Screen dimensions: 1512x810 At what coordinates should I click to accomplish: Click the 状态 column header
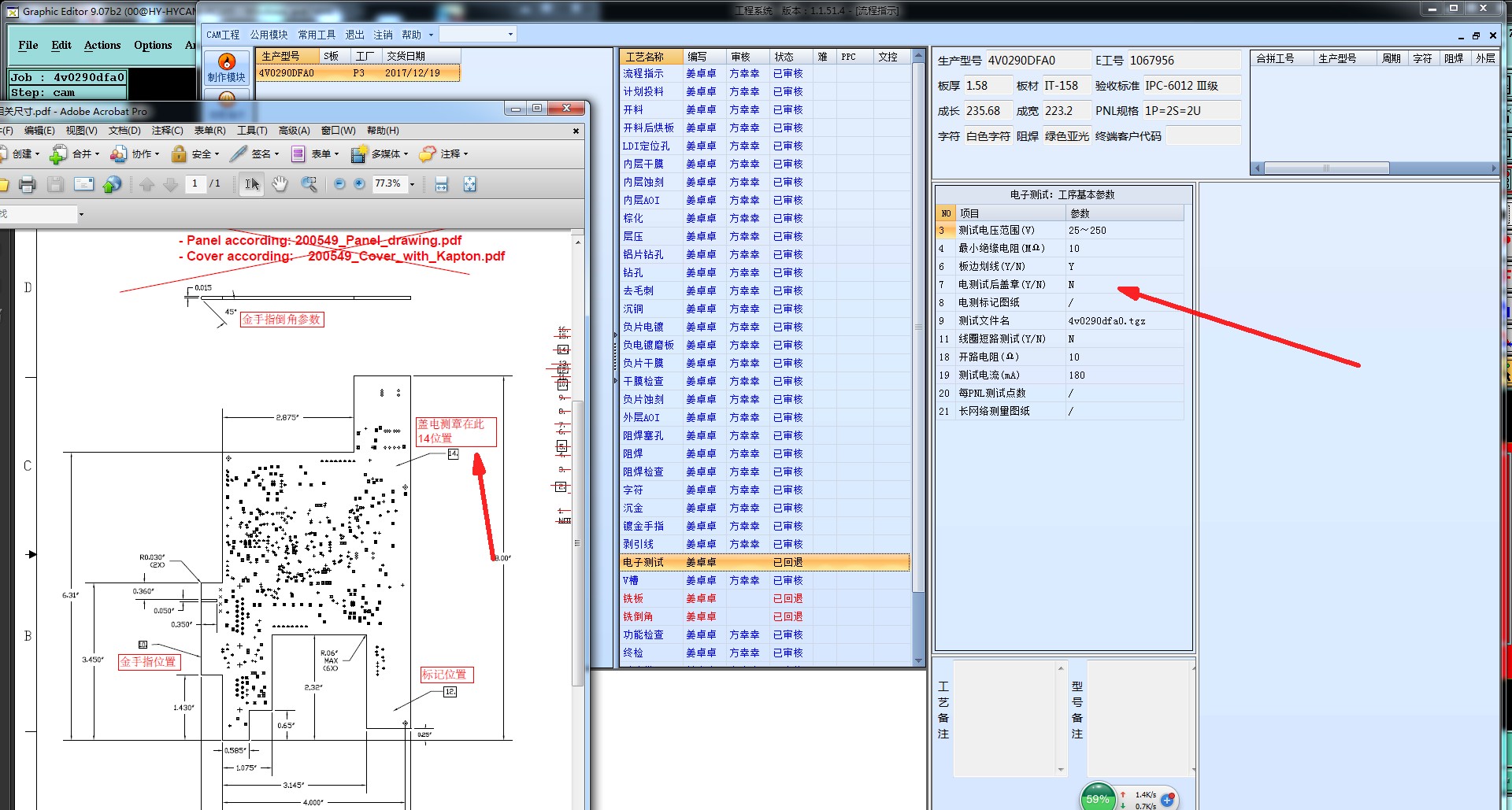coord(790,57)
